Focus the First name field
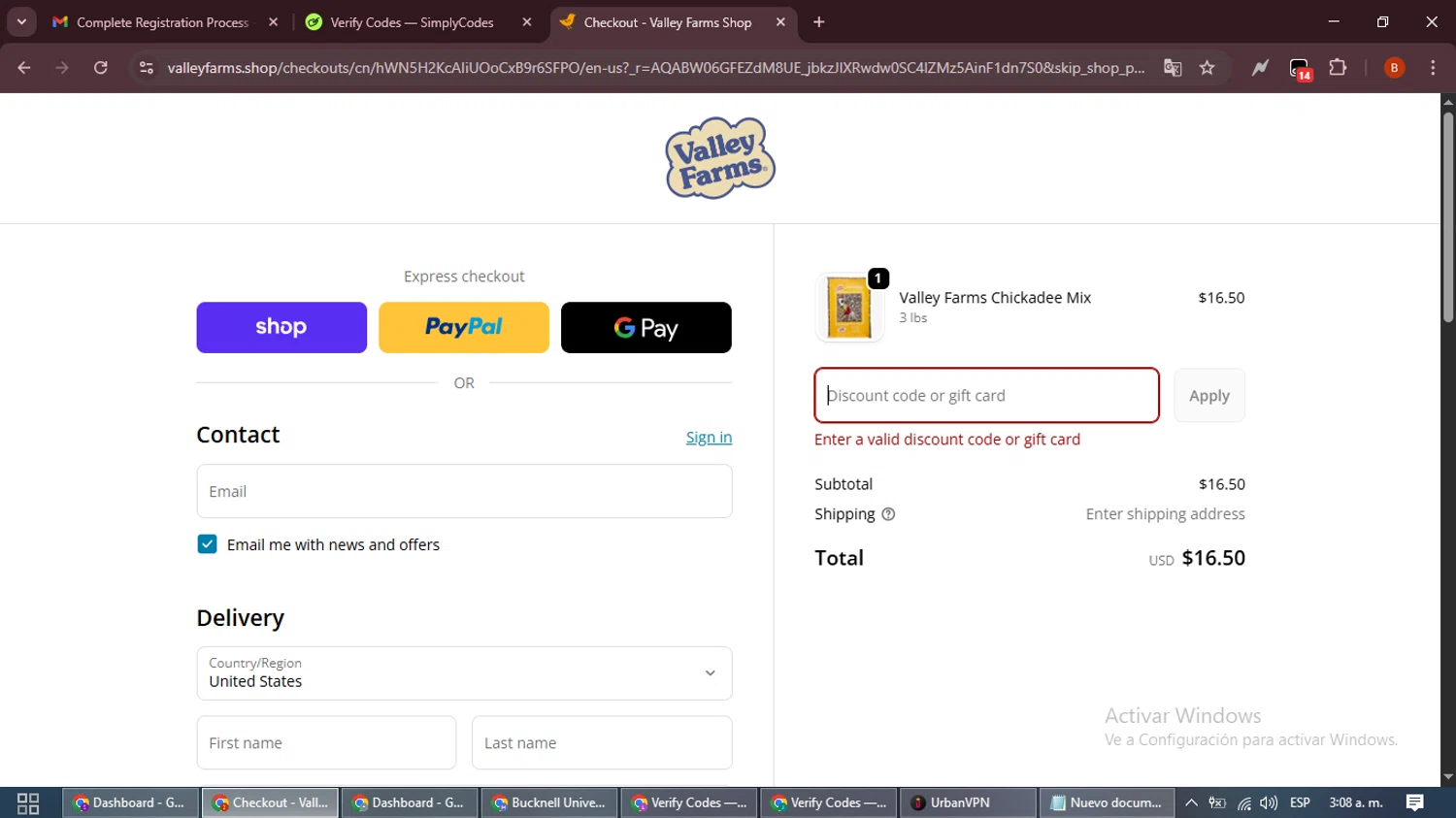 click(x=326, y=742)
